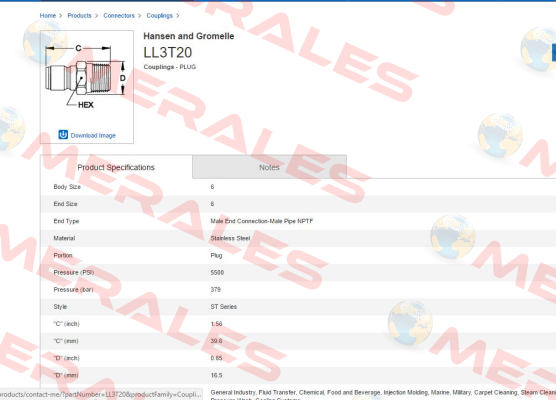Click the Download Image link text

click(93, 135)
